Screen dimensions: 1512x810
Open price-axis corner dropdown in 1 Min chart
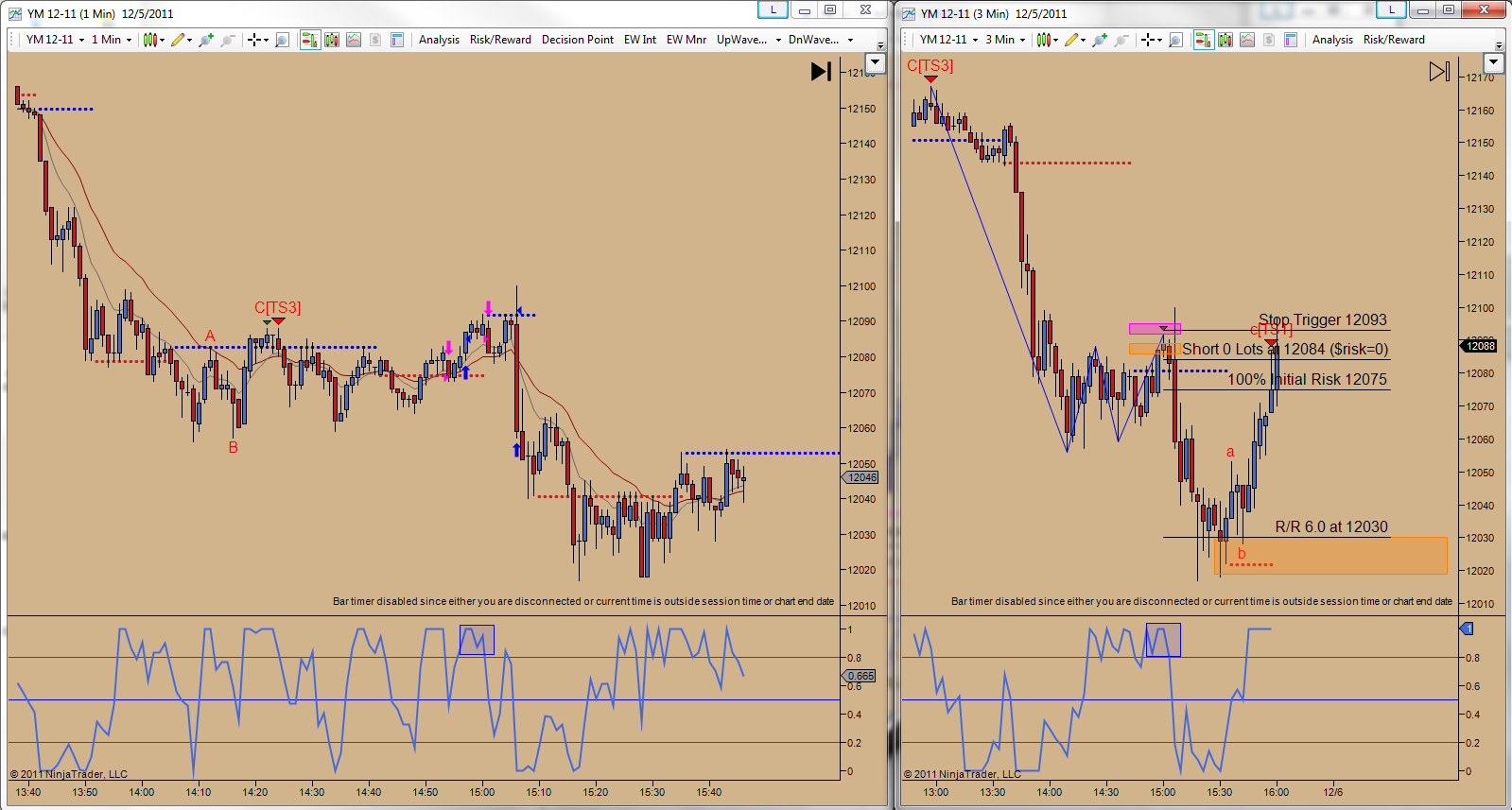tap(876, 62)
